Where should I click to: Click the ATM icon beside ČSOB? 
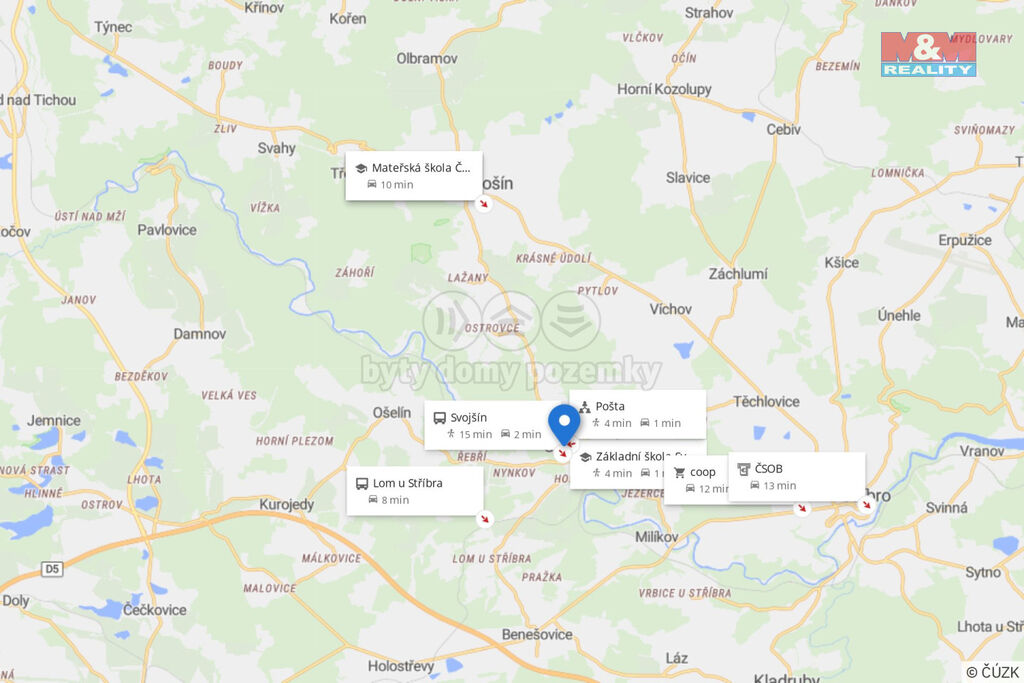743,469
